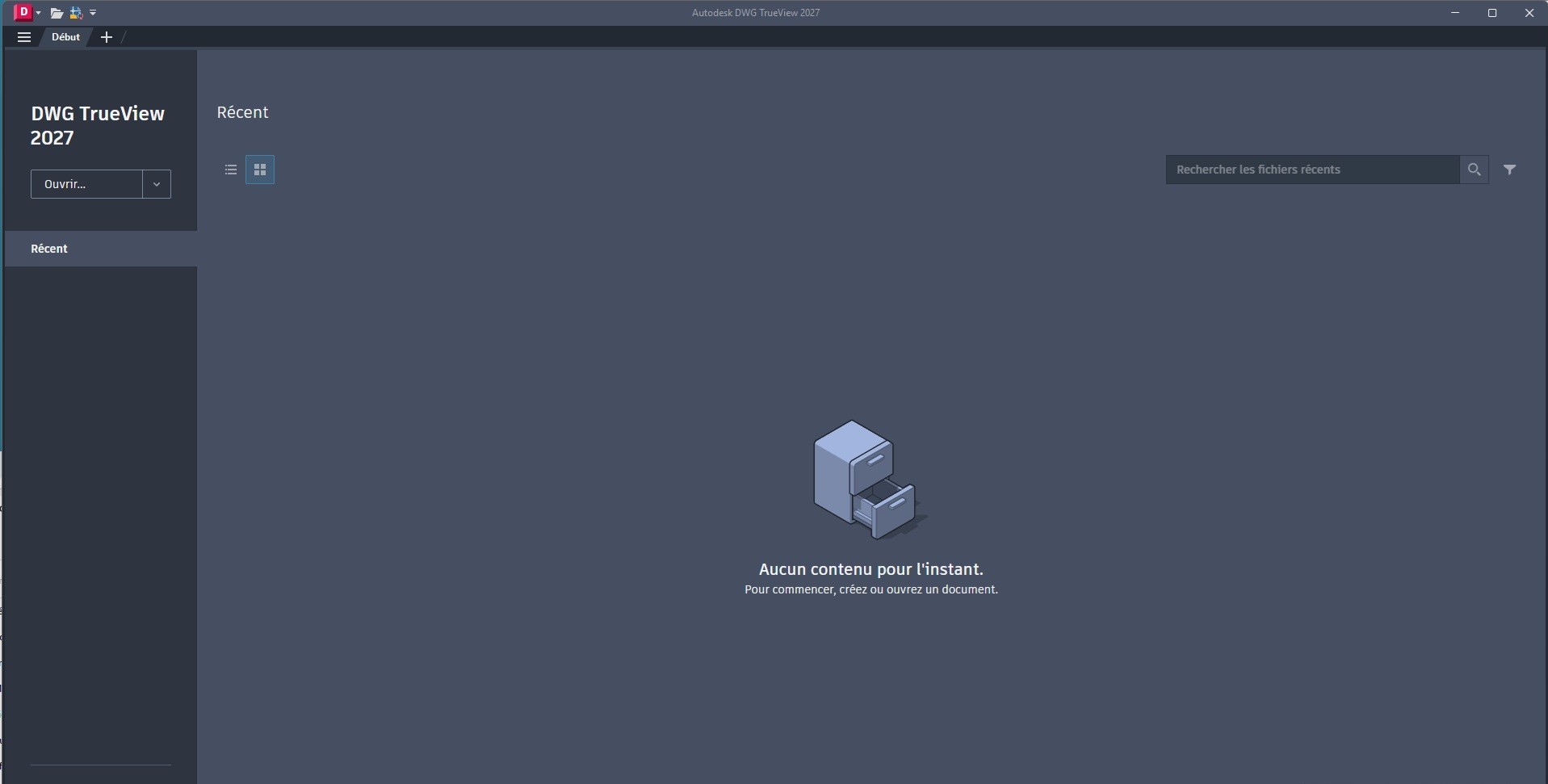Click the magnifying glass search icon
Screen dimensions: 1548x784
(x=1474, y=170)
